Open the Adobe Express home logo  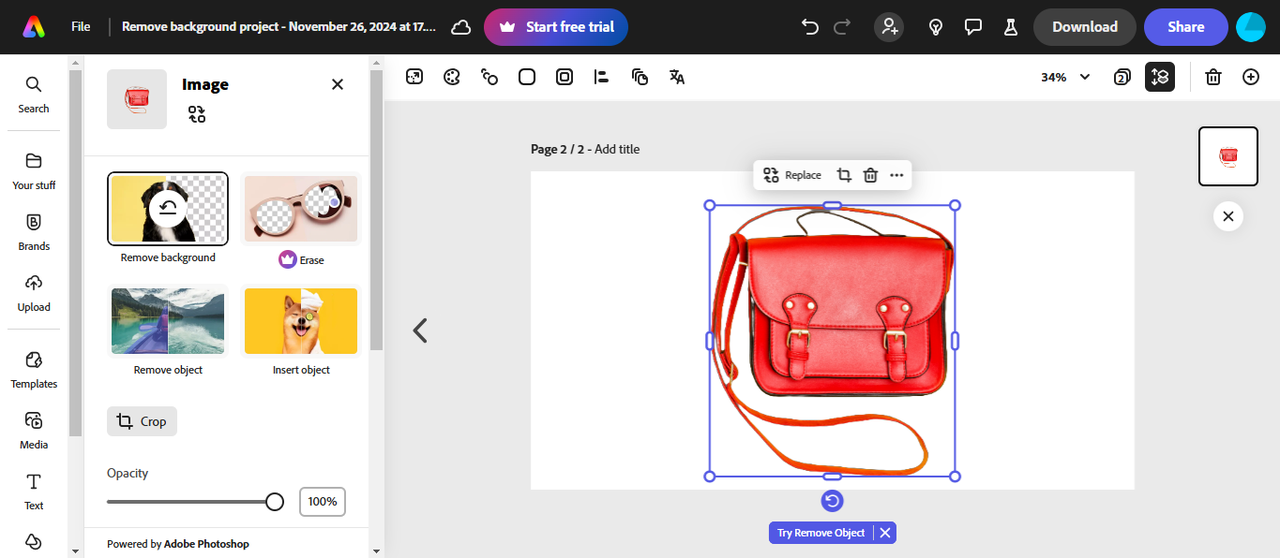[33, 27]
